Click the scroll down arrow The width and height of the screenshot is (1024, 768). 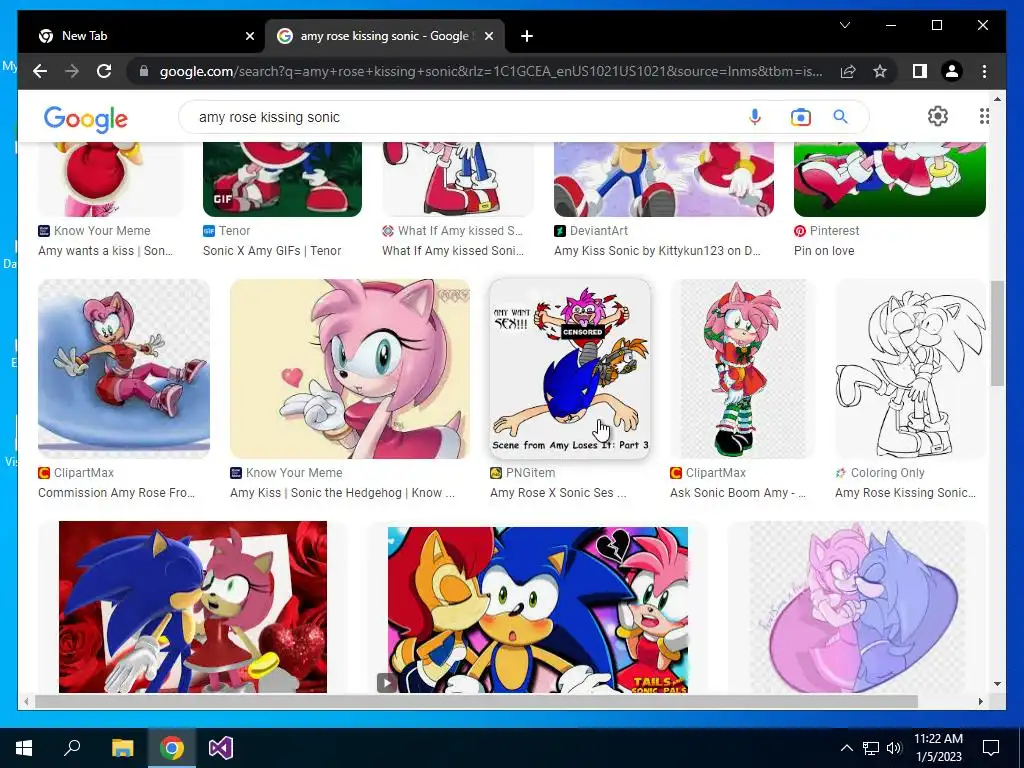click(997, 684)
